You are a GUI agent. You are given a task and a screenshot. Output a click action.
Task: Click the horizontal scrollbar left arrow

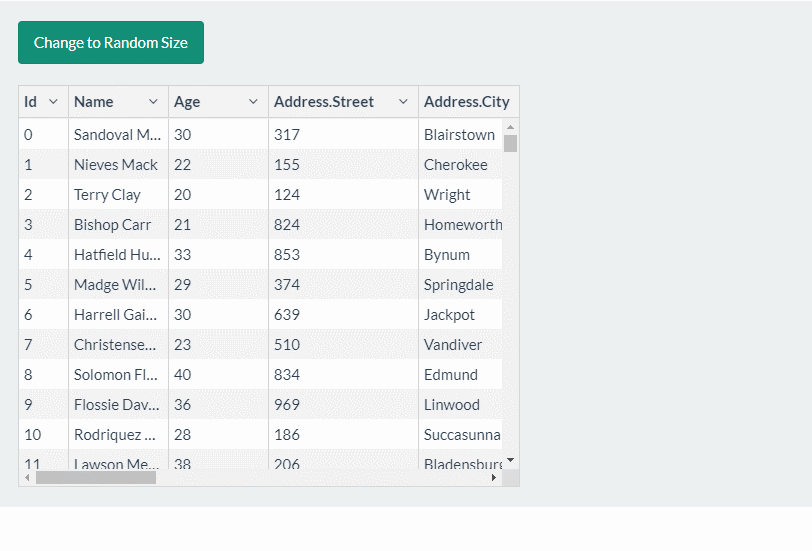pos(27,478)
